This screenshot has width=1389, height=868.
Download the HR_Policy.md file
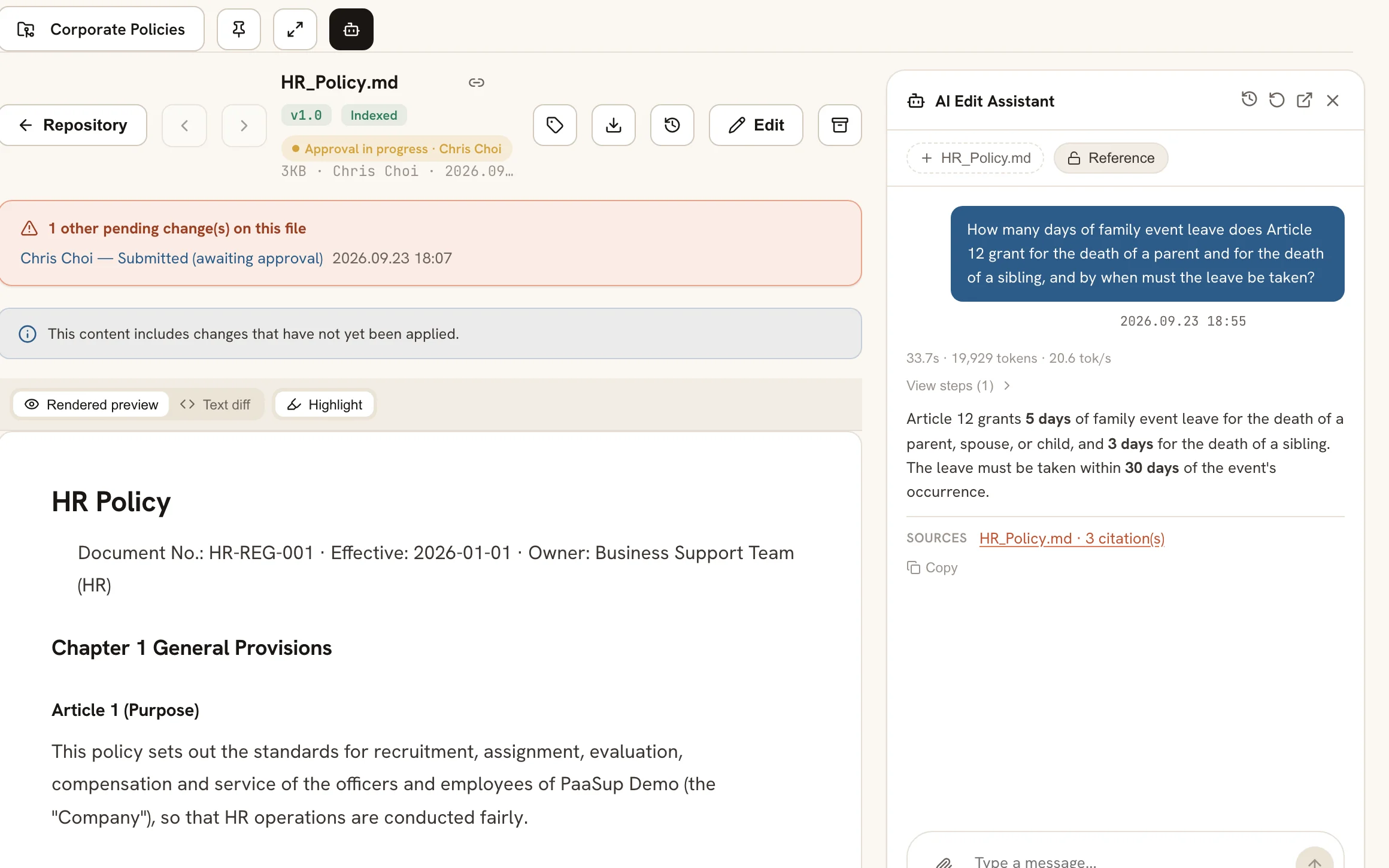(614, 125)
